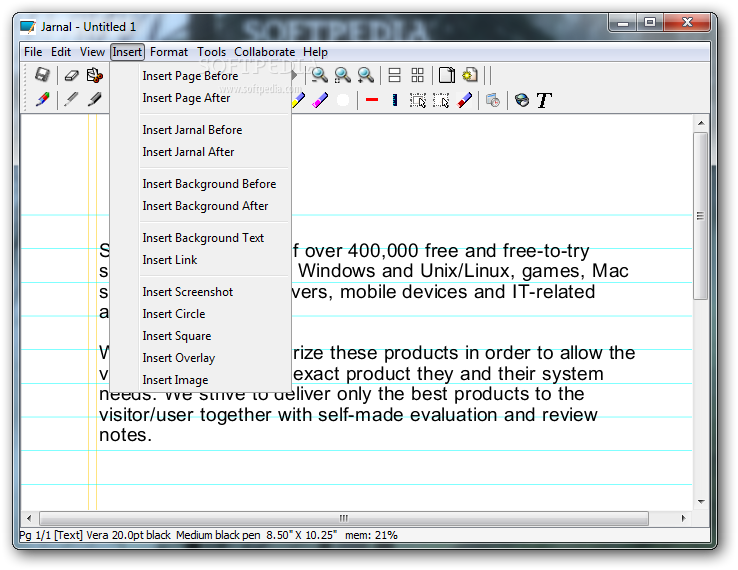Open the File menu
This screenshot has width=738, height=570.
[33, 52]
